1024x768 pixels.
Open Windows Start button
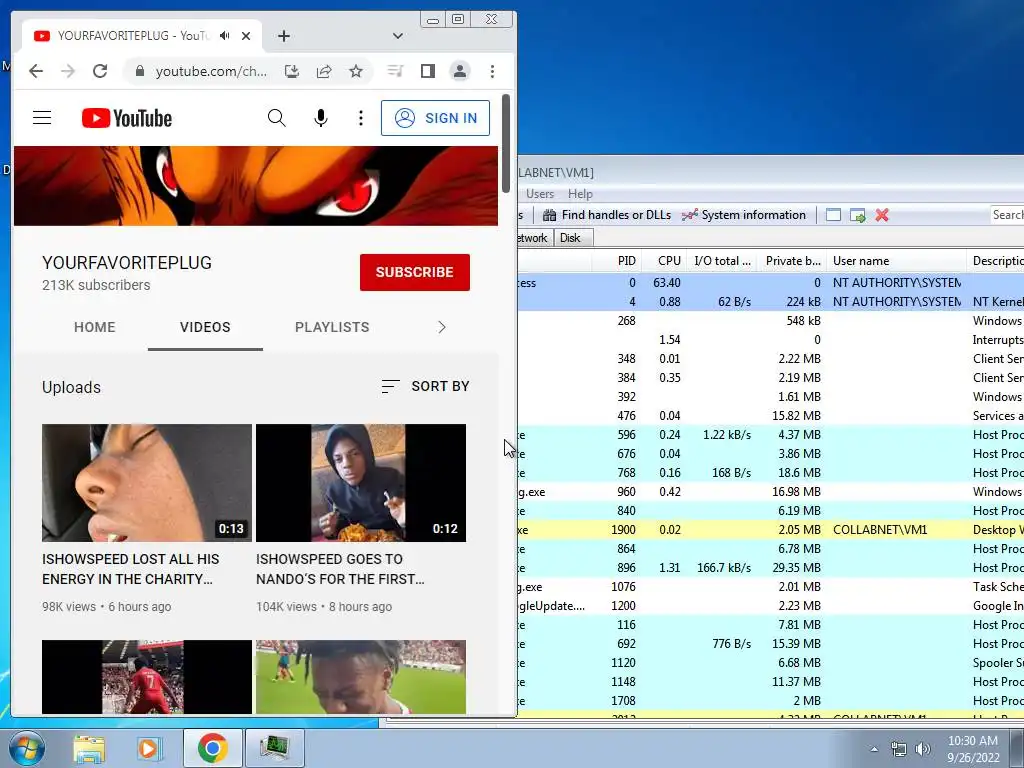tap(26, 748)
